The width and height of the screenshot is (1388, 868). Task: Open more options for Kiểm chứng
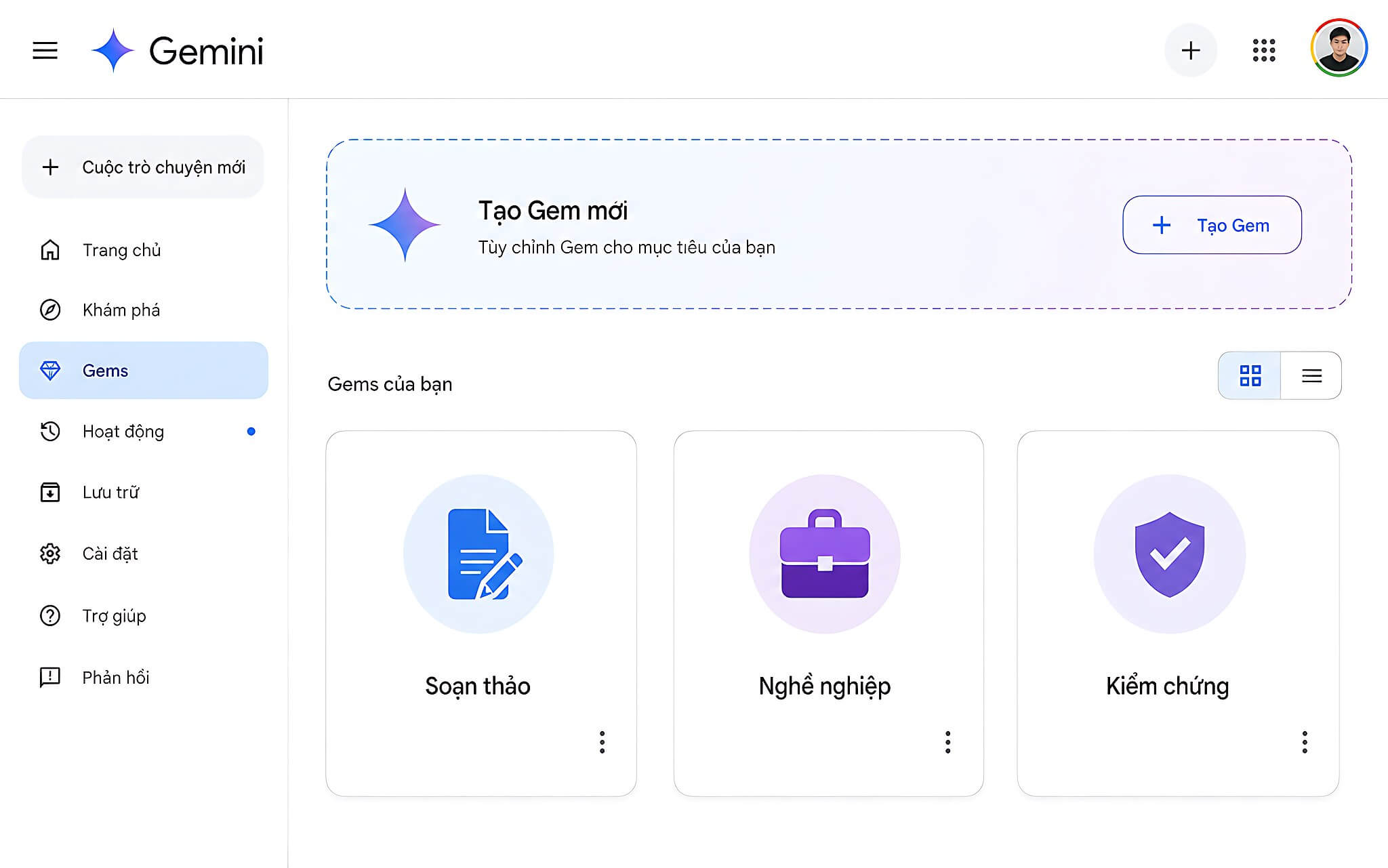(1305, 742)
